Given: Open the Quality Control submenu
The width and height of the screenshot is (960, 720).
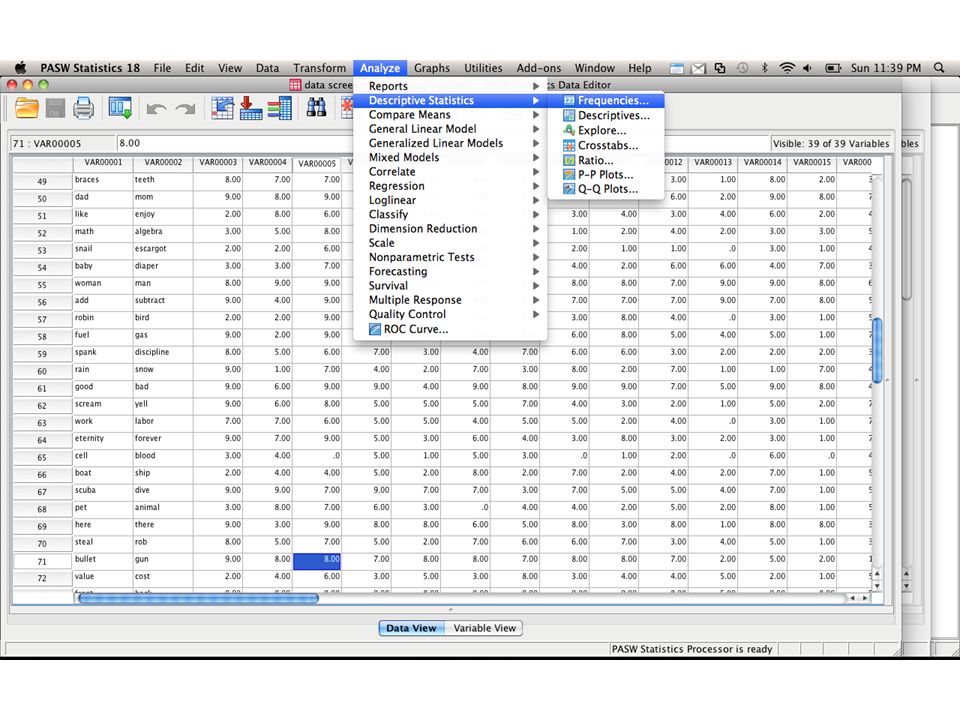Looking at the screenshot, I should coord(450,314).
